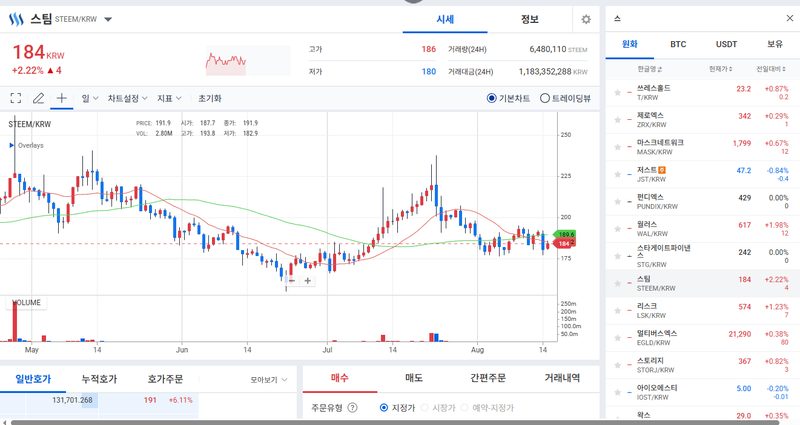Click the 184 red current price label

[x=564, y=243]
